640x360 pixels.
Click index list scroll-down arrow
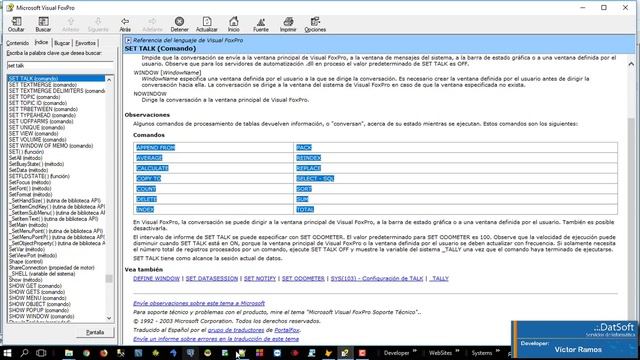point(109,318)
